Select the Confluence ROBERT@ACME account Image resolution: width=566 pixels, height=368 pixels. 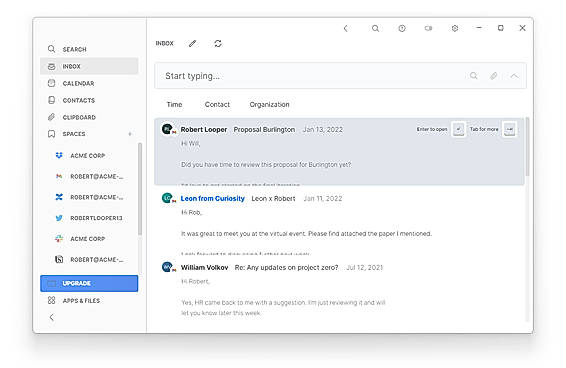click(x=89, y=197)
